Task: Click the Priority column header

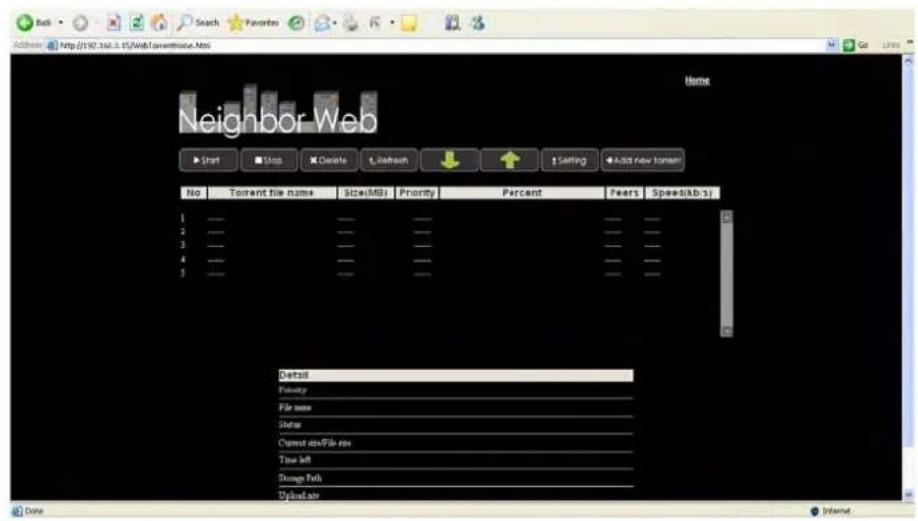Action: [x=417, y=193]
